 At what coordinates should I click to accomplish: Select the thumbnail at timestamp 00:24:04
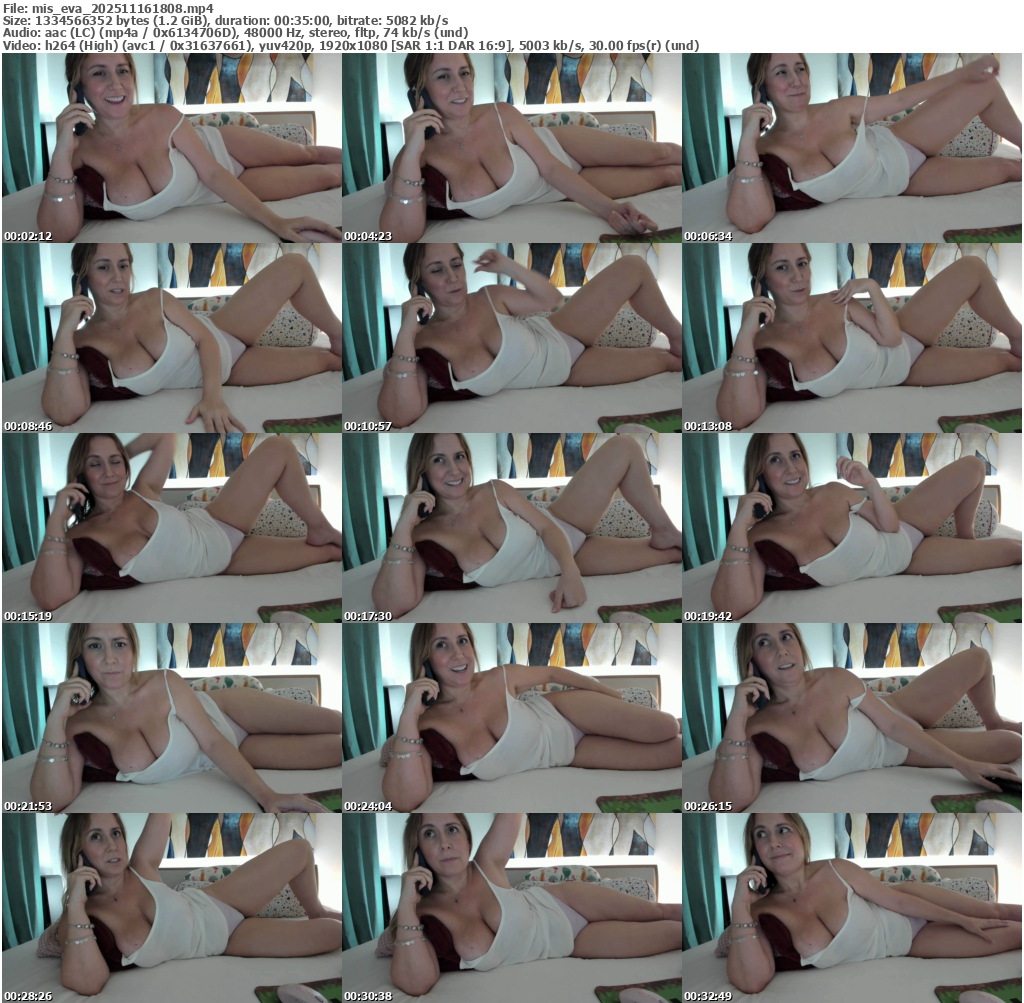click(511, 718)
